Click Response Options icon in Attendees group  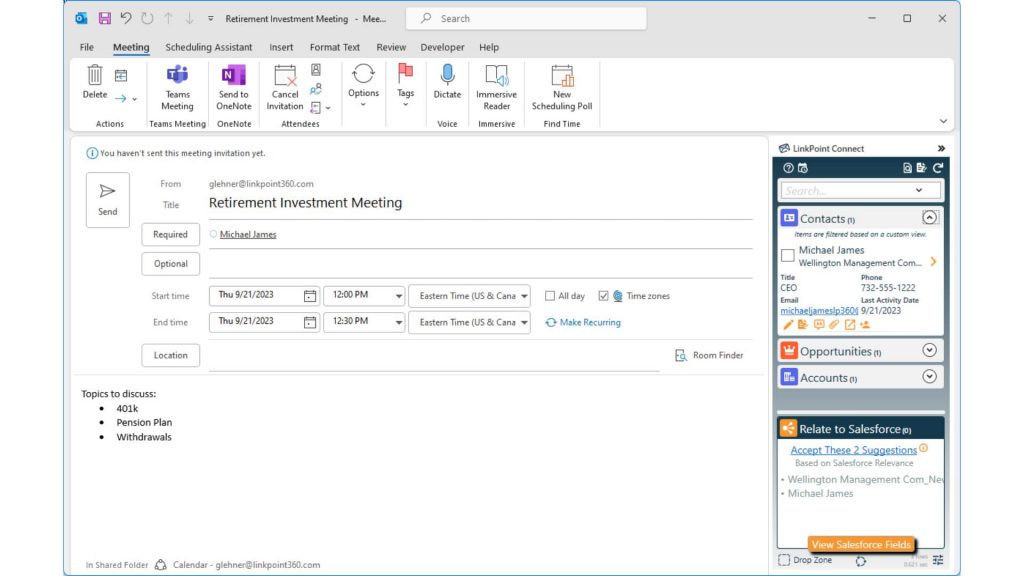coord(316,107)
